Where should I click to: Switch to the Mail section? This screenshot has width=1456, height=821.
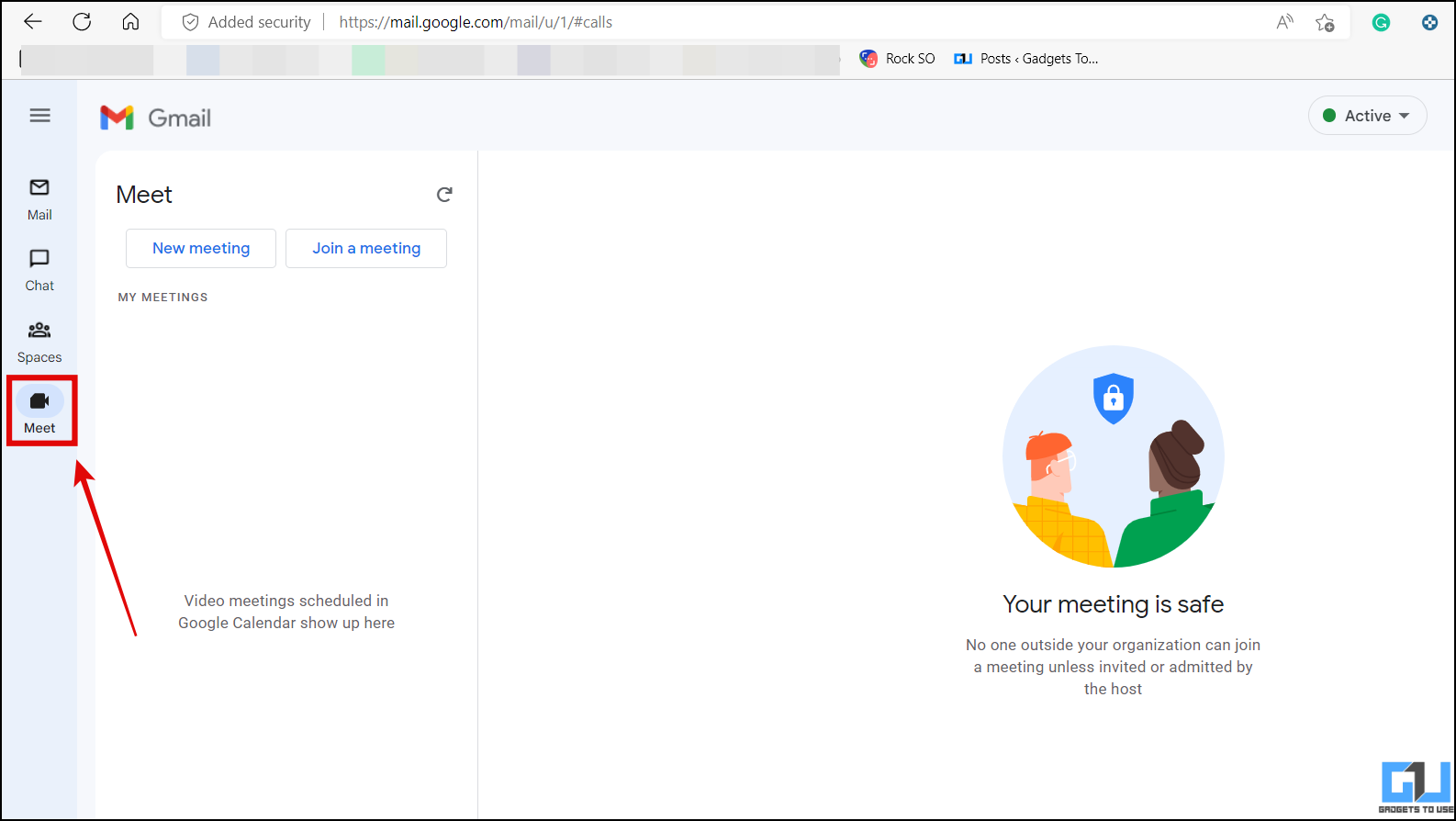coord(39,199)
